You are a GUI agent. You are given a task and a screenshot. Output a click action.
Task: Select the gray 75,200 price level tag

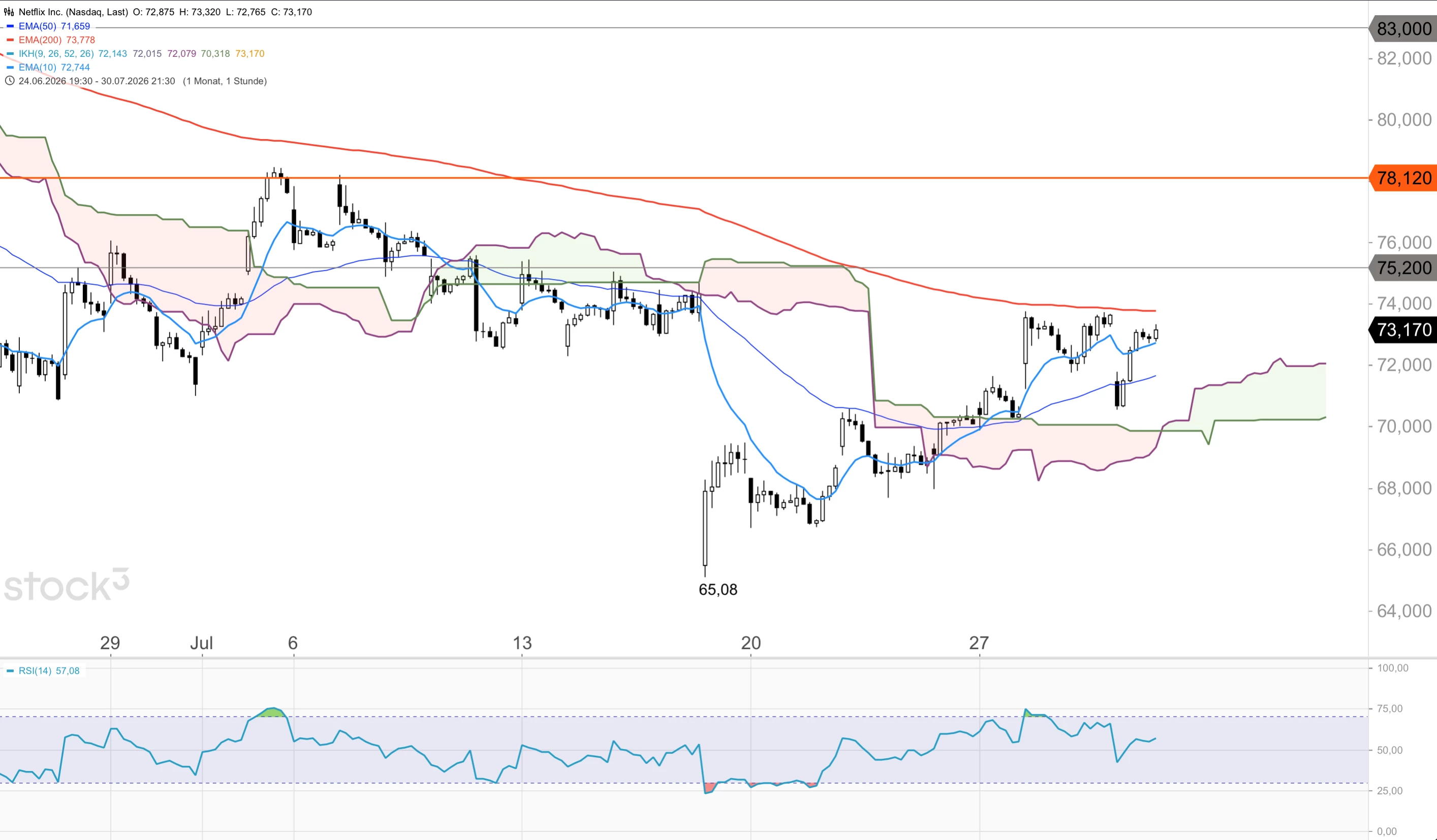coord(1403,268)
